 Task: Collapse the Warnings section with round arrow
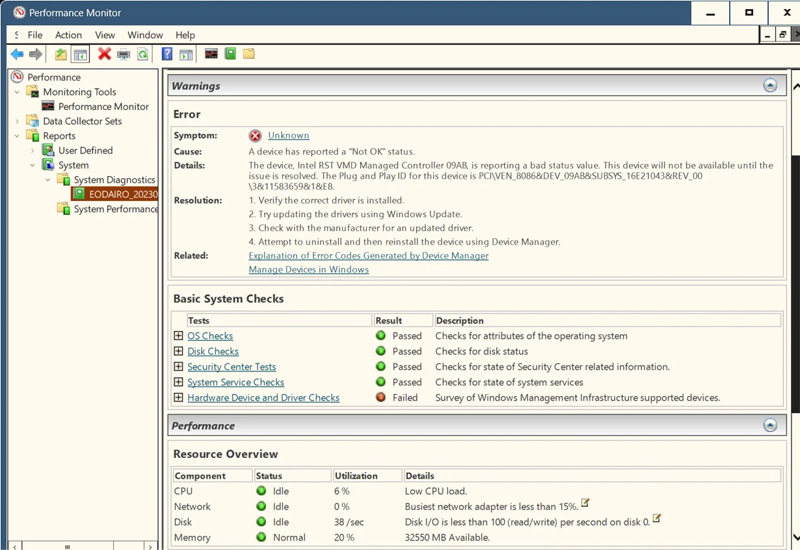point(770,85)
